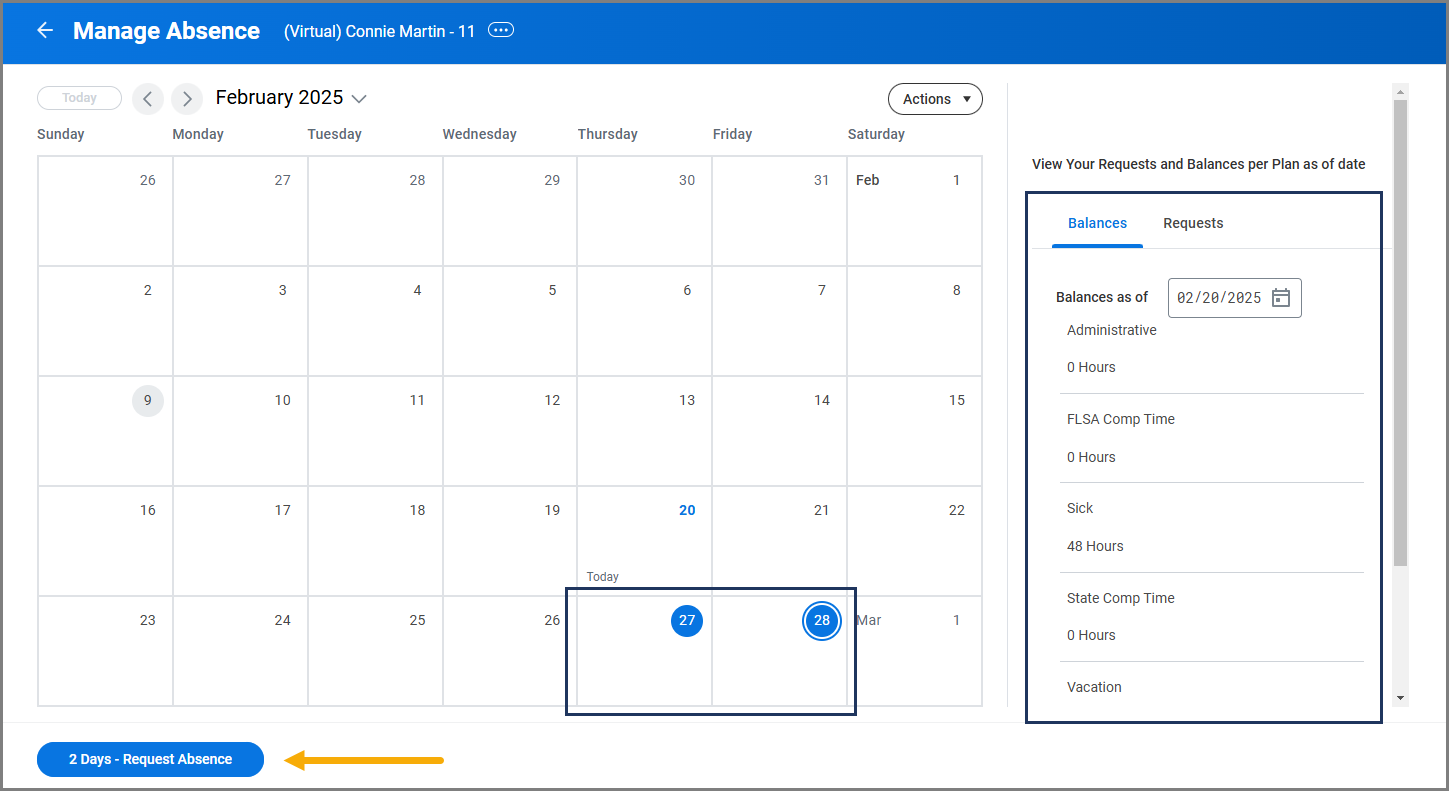Deselect the highlighted day 27
The image size is (1449, 791).
tap(687, 621)
